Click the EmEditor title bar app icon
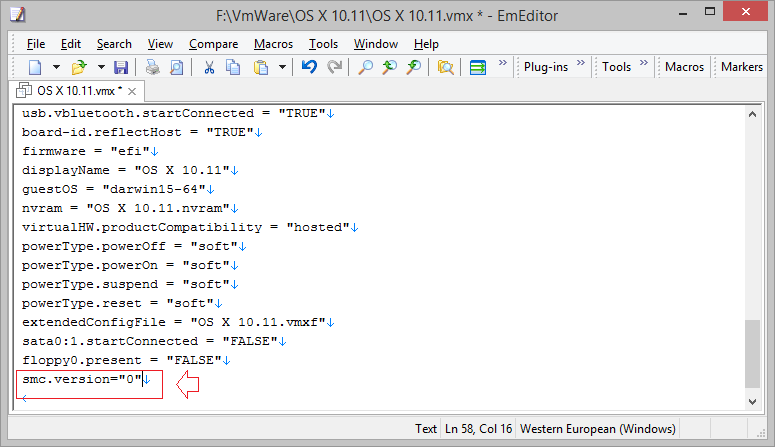This screenshot has height=447, width=775. tap(17, 15)
